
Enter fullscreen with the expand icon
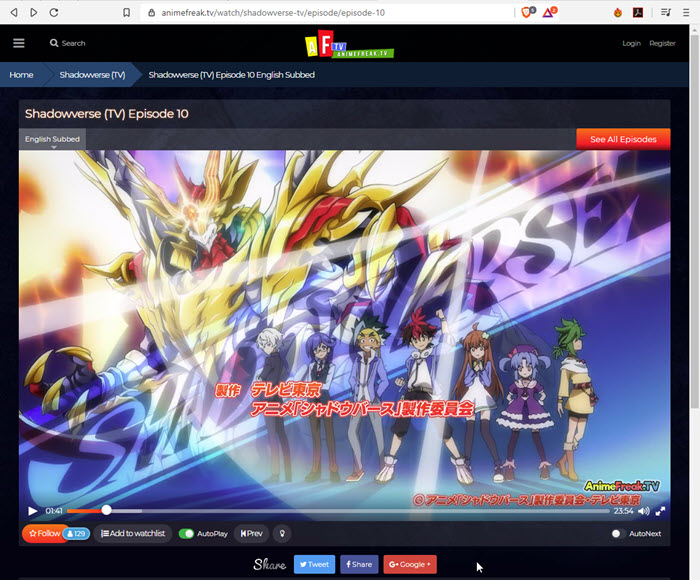point(661,511)
